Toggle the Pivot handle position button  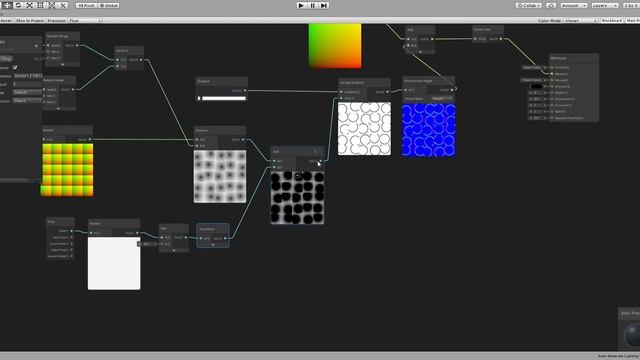tap(87, 5)
